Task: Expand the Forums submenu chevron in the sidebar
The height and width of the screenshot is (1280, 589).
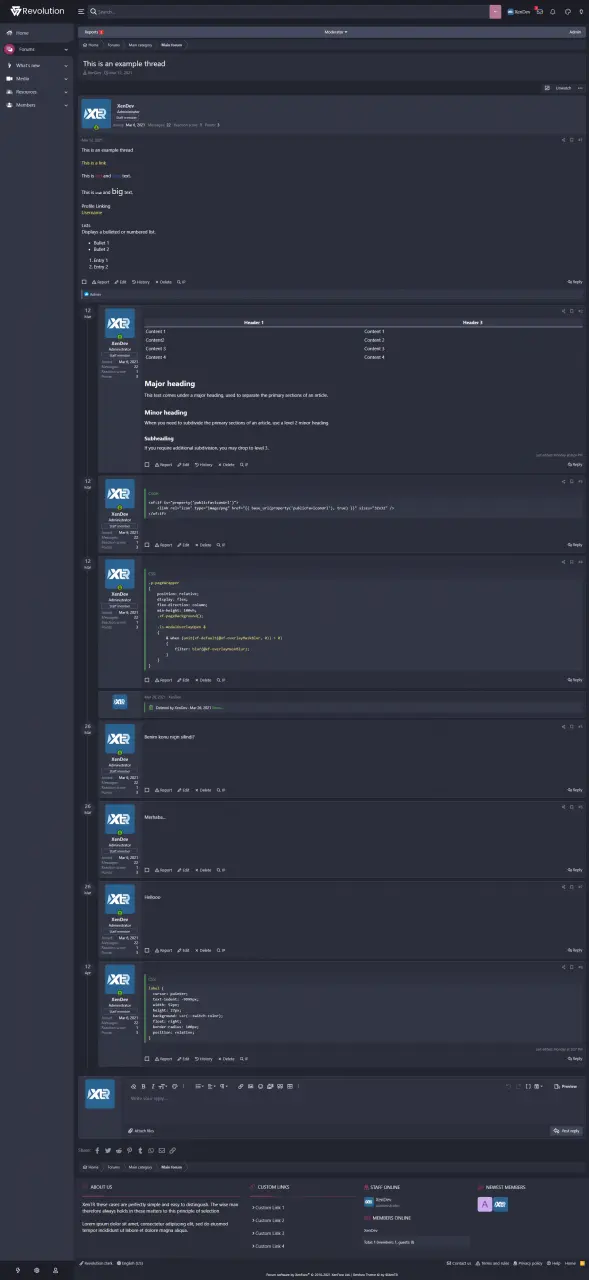Action: click(65, 49)
